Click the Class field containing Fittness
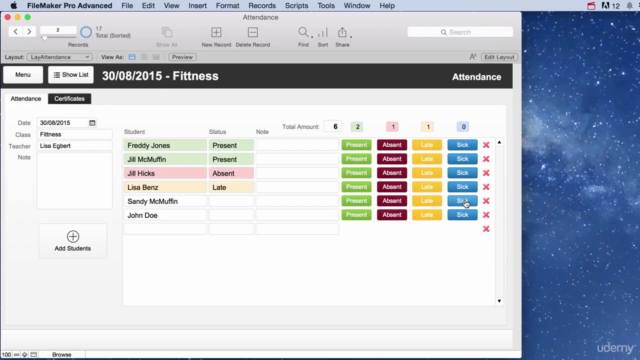The image size is (640, 360). click(74, 134)
